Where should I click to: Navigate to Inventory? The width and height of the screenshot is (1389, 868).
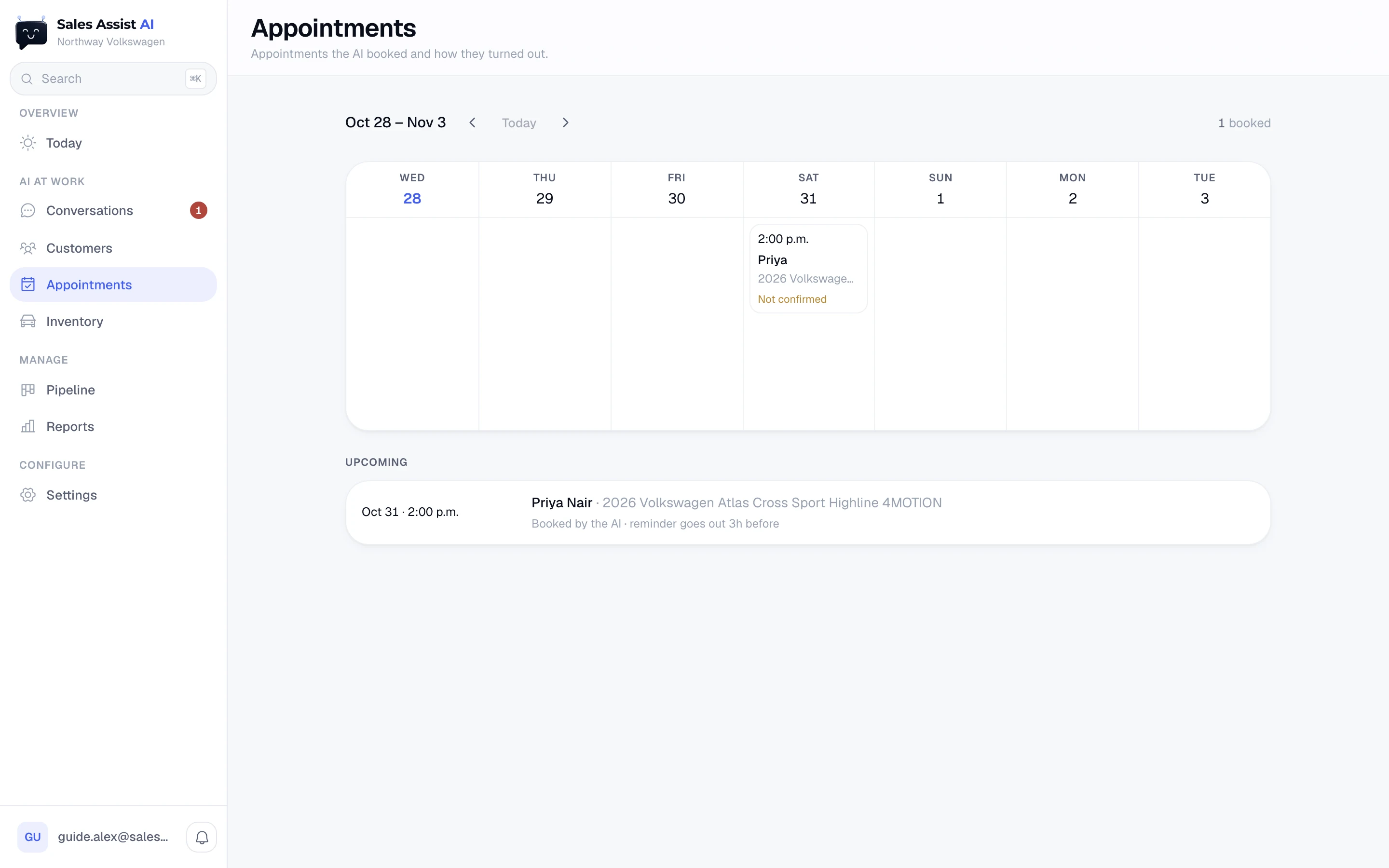(x=114, y=322)
